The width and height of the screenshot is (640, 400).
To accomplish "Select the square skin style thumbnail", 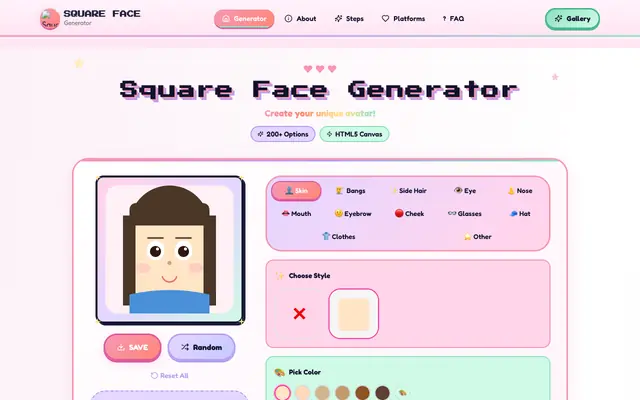I will coord(353,313).
